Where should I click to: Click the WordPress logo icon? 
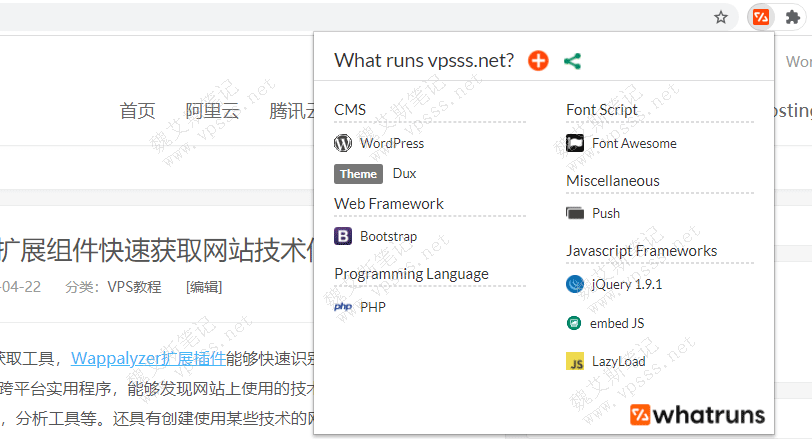tap(343, 143)
